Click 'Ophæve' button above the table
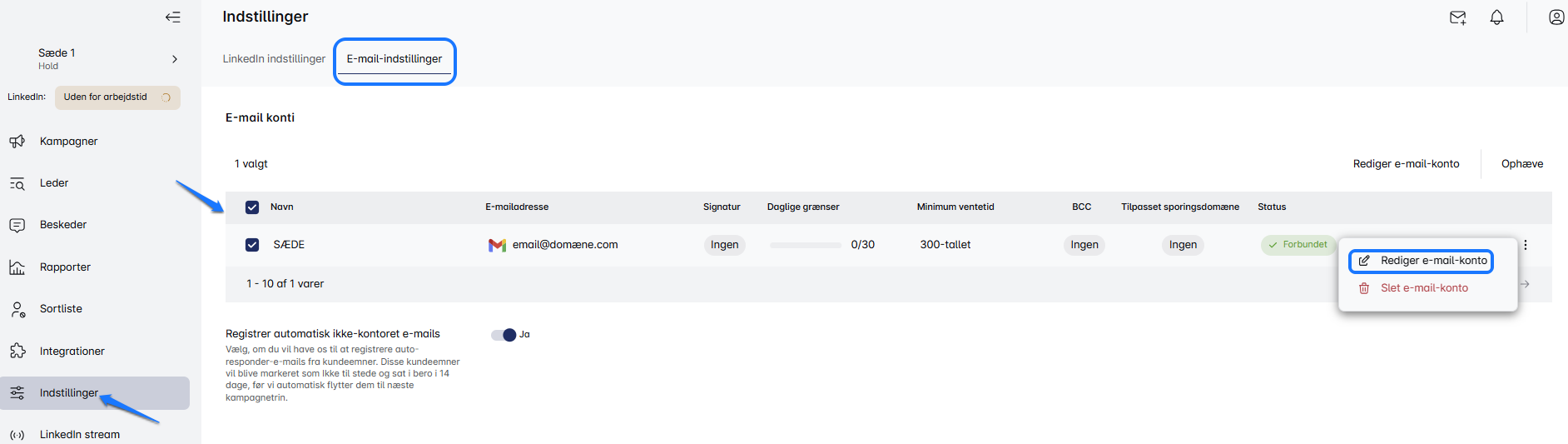The height and width of the screenshot is (444, 1568). (x=1521, y=164)
